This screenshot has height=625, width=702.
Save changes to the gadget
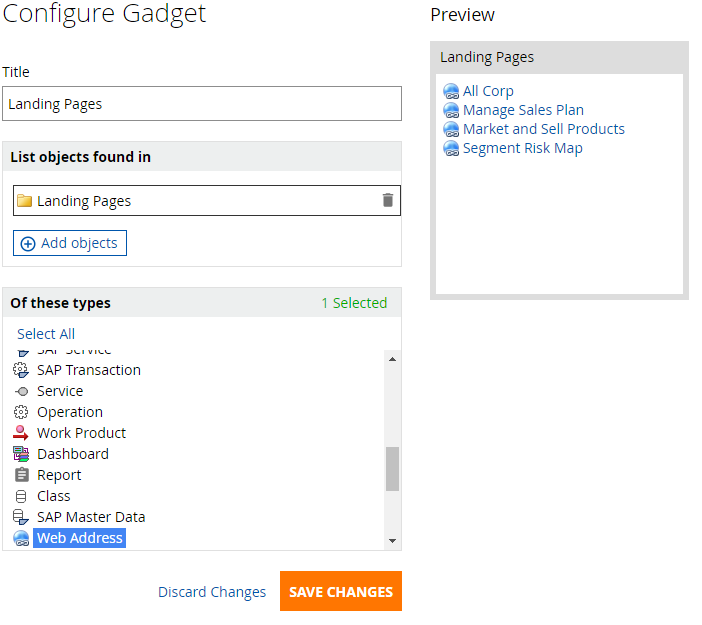tap(340, 591)
